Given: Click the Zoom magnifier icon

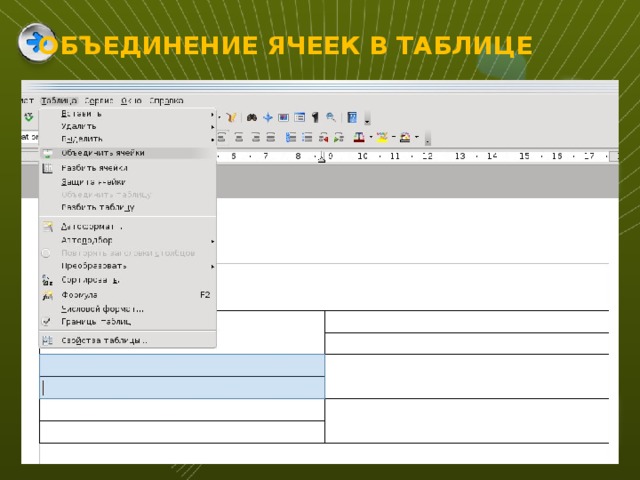Looking at the screenshot, I should (x=331, y=118).
